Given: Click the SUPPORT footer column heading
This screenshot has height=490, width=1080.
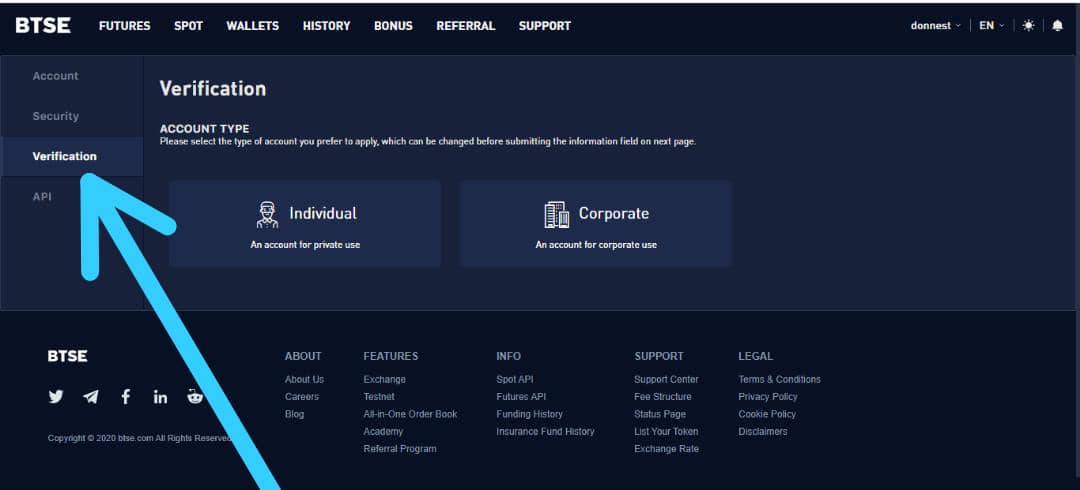Looking at the screenshot, I should [x=659, y=356].
